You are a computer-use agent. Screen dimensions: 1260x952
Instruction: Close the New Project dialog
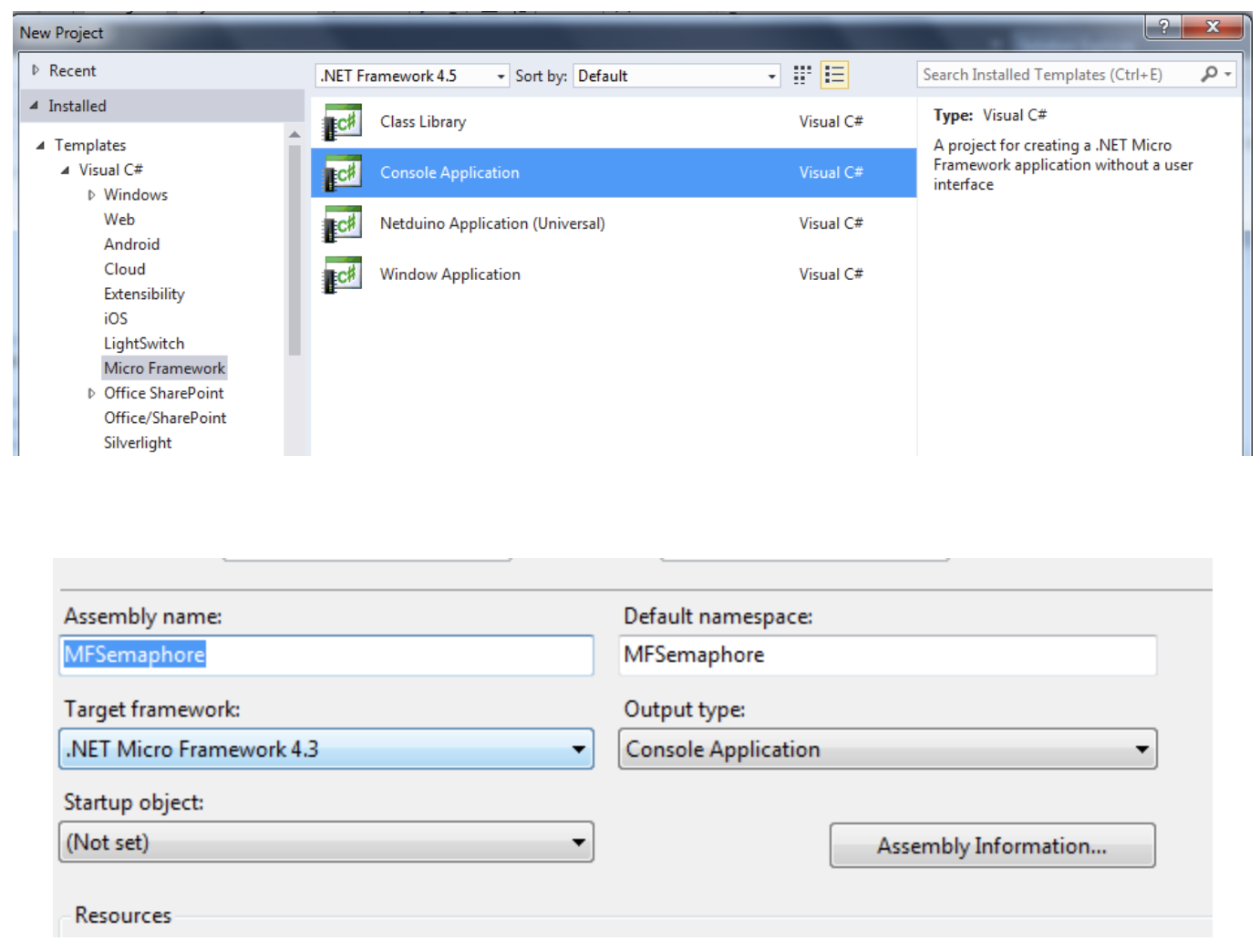pos(1213,26)
